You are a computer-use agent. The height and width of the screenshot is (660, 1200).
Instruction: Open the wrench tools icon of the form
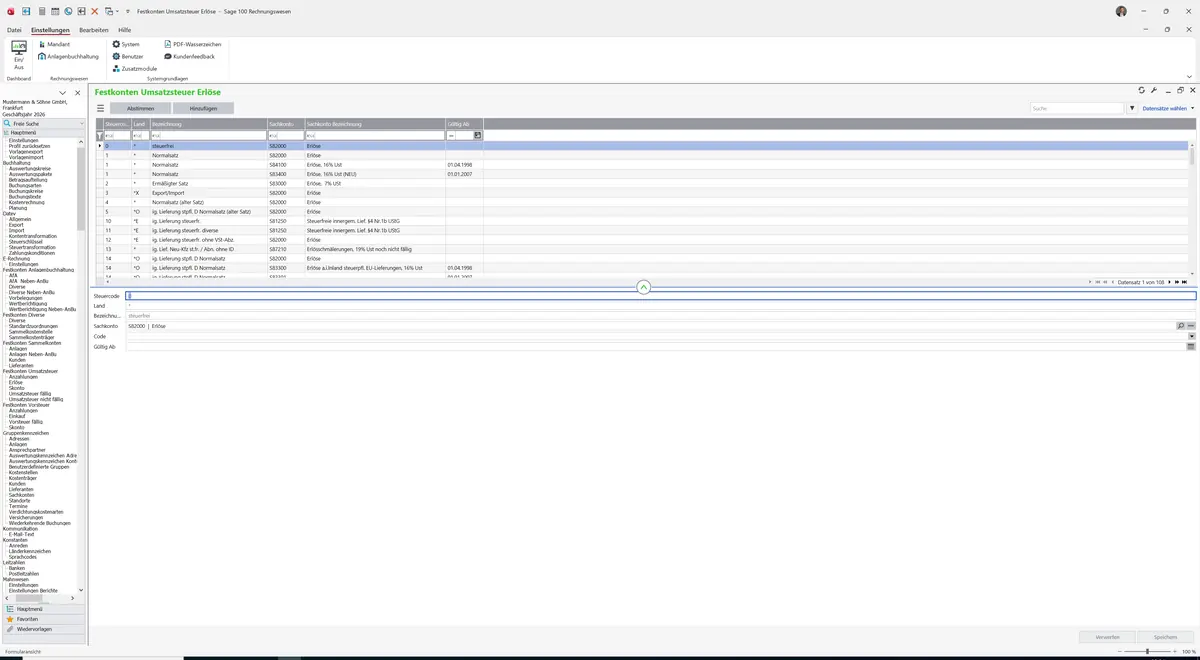click(x=1154, y=90)
